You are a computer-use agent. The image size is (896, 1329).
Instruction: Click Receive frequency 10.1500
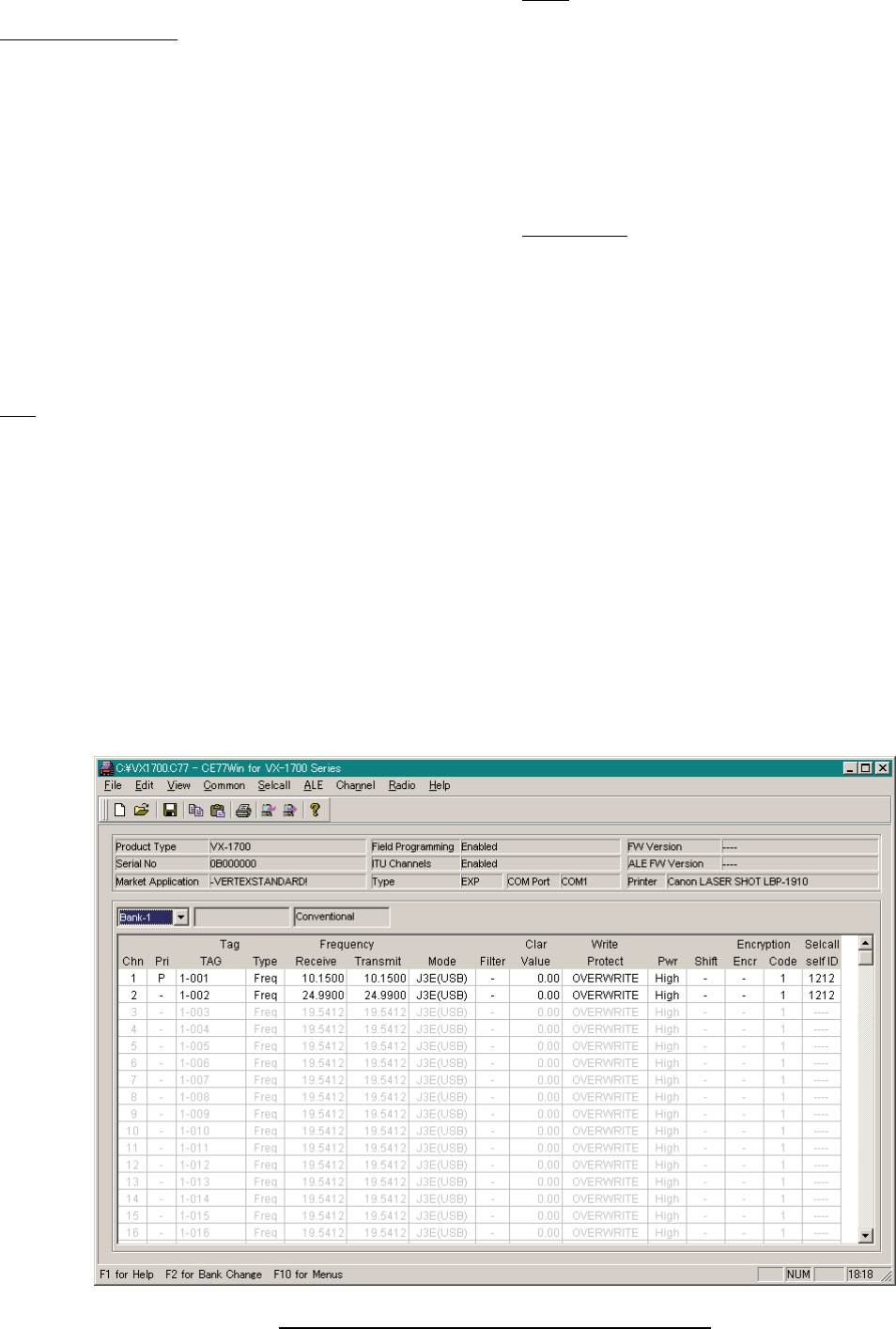pyautogui.click(x=315, y=979)
